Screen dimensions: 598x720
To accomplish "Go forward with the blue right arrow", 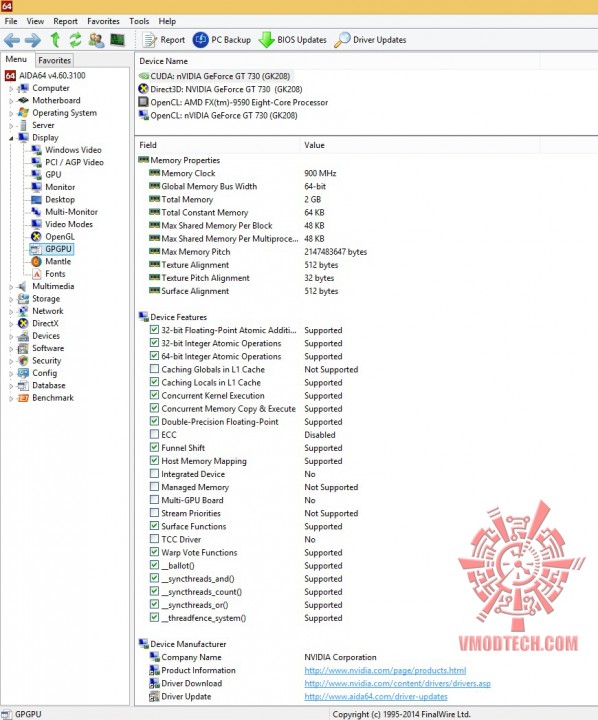I will coord(33,40).
